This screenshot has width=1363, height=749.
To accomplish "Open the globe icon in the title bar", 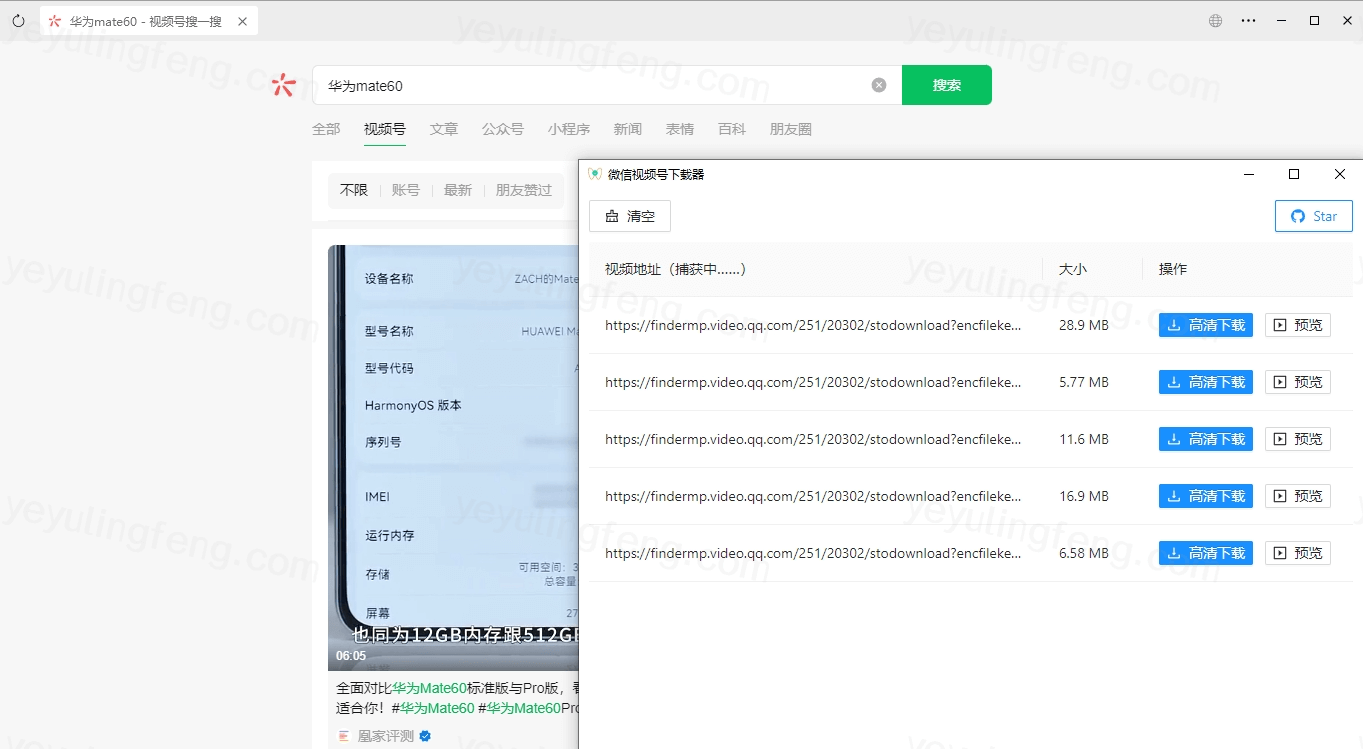I will (x=1216, y=20).
